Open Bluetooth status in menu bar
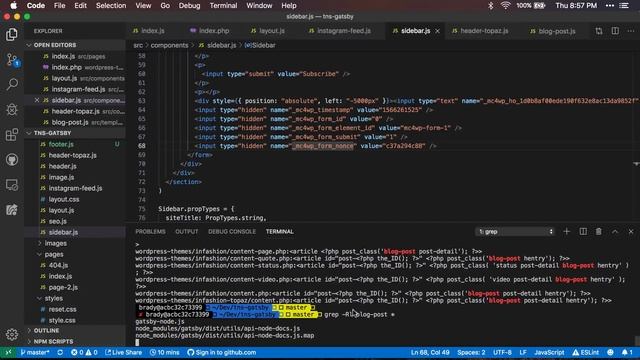The image size is (640, 360). [x=491, y=5]
